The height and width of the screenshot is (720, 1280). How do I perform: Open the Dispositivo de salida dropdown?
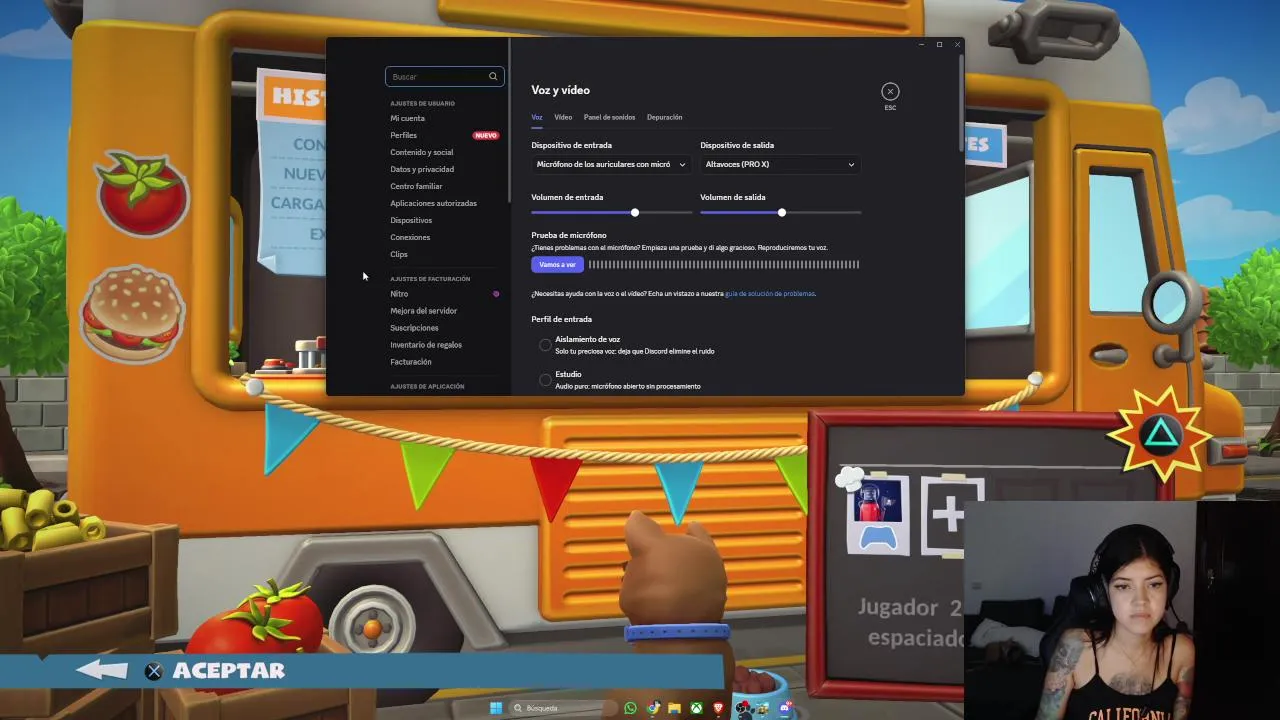(x=780, y=164)
